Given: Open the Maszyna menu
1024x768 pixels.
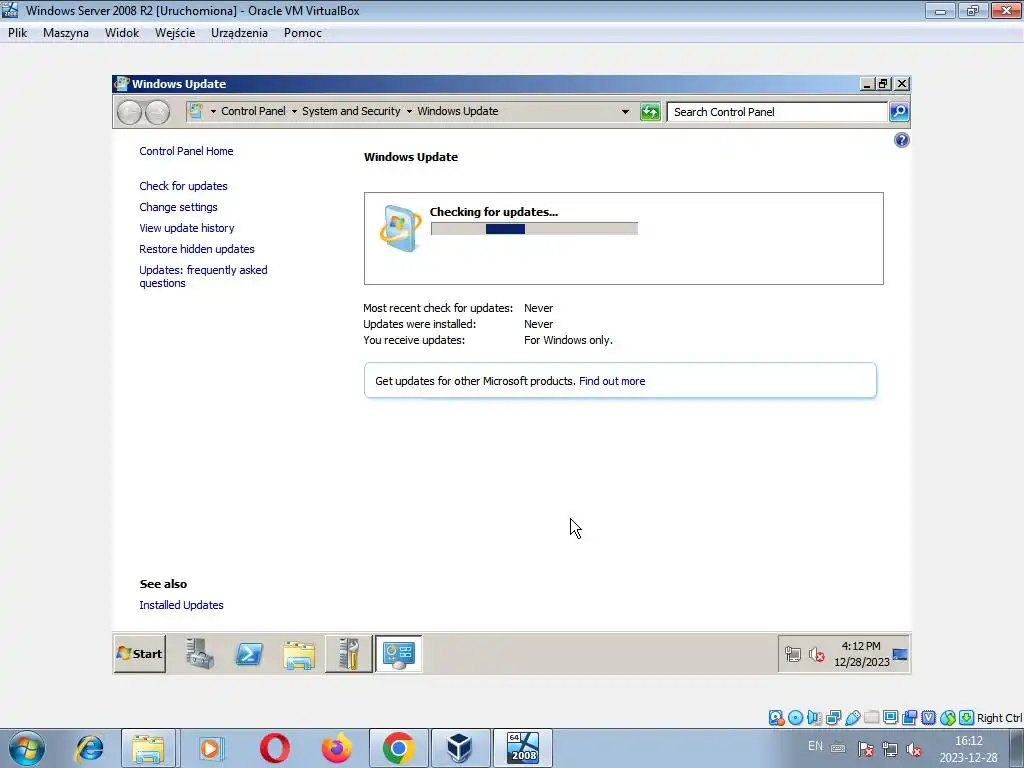Looking at the screenshot, I should (65, 33).
